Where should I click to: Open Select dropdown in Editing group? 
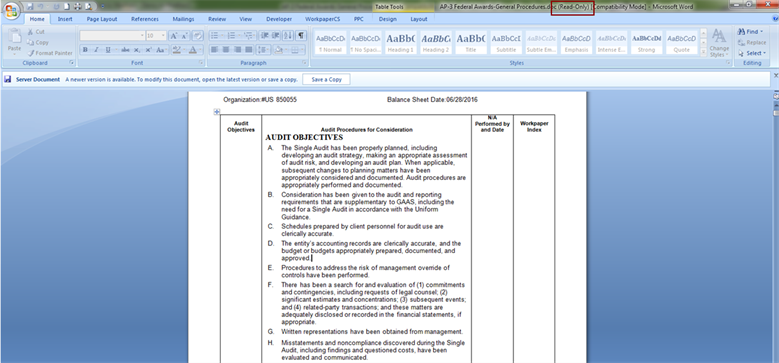752,53
